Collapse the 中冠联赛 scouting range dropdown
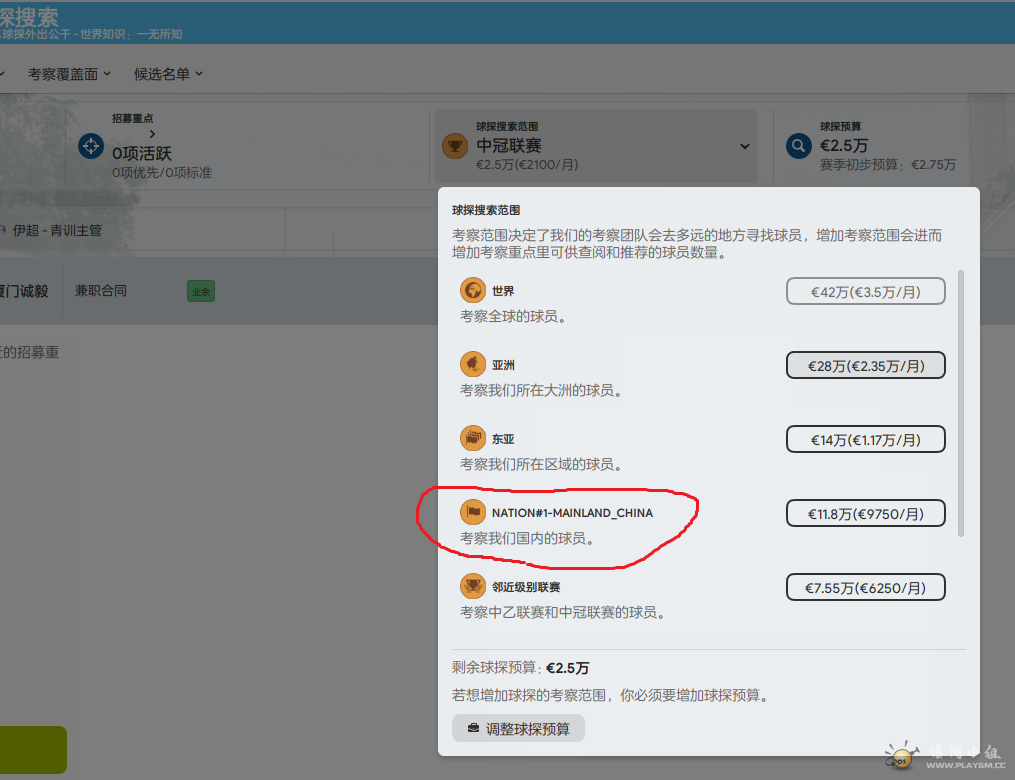Viewport: 1015px width, 780px height. click(x=745, y=146)
